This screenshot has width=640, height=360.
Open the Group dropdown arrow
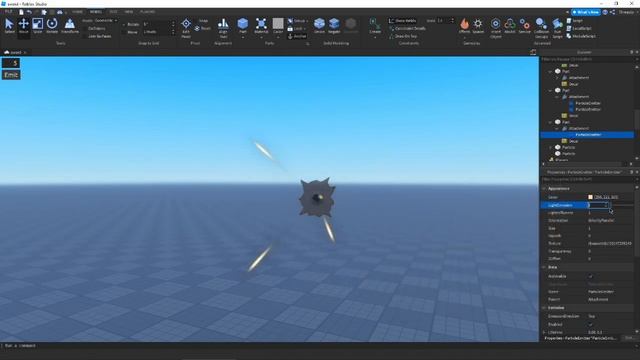click(x=307, y=21)
